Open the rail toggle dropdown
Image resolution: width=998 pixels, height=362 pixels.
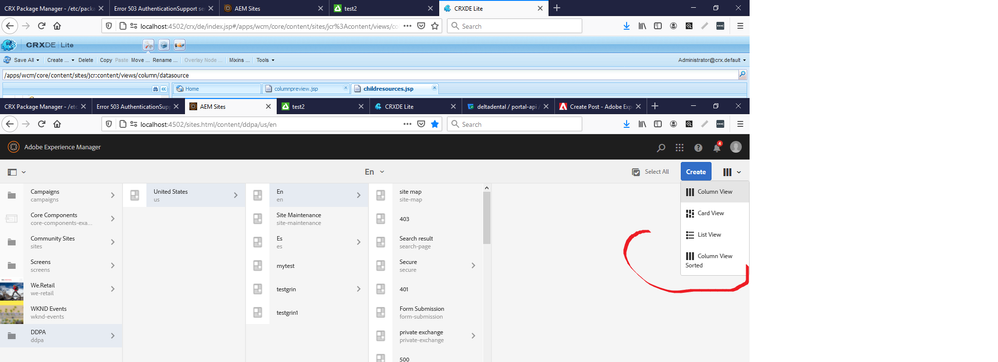click(x=17, y=172)
